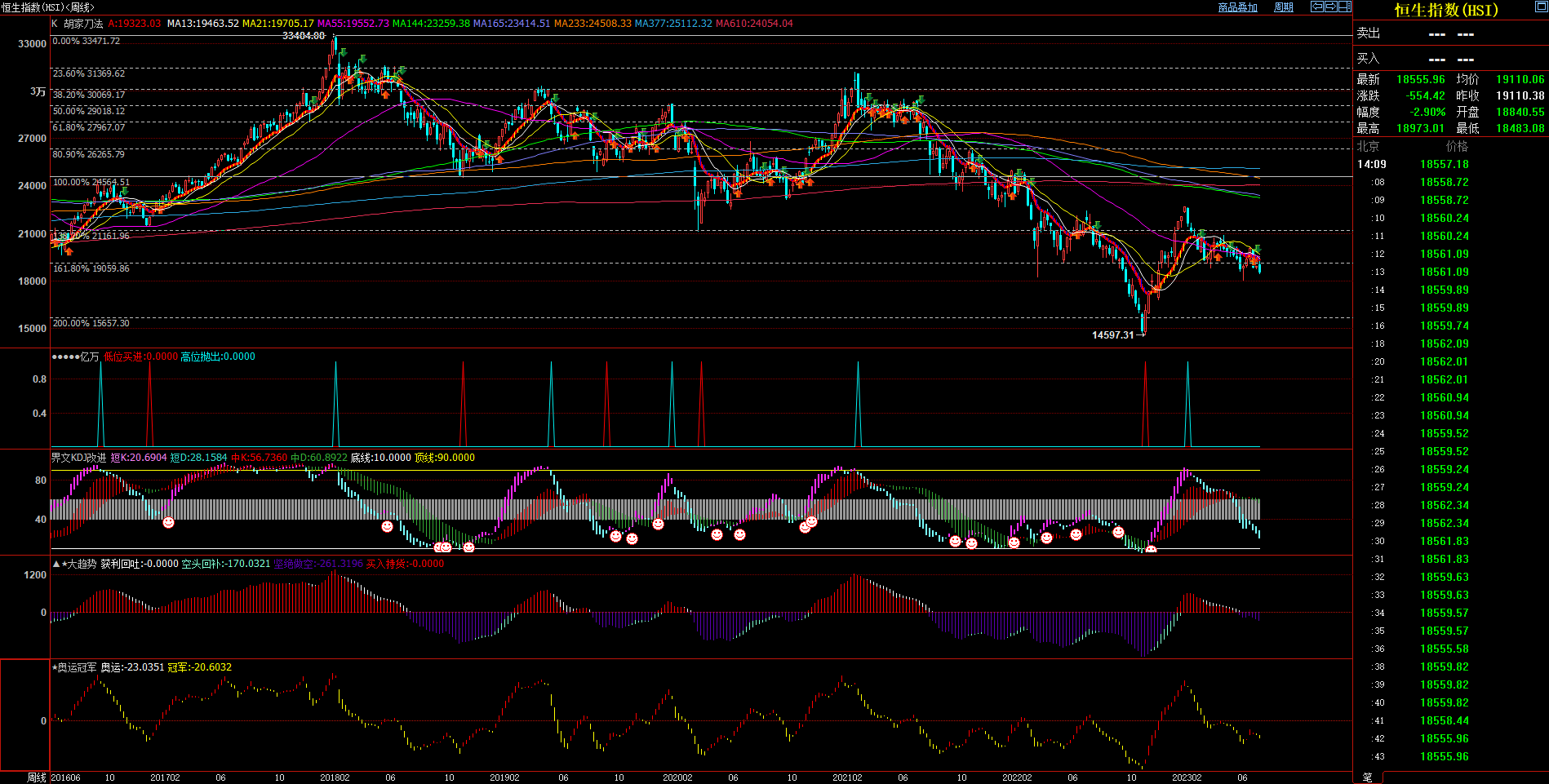Click the smiley marker at the KD indicator's far left
1549x784 pixels.
(x=168, y=522)
